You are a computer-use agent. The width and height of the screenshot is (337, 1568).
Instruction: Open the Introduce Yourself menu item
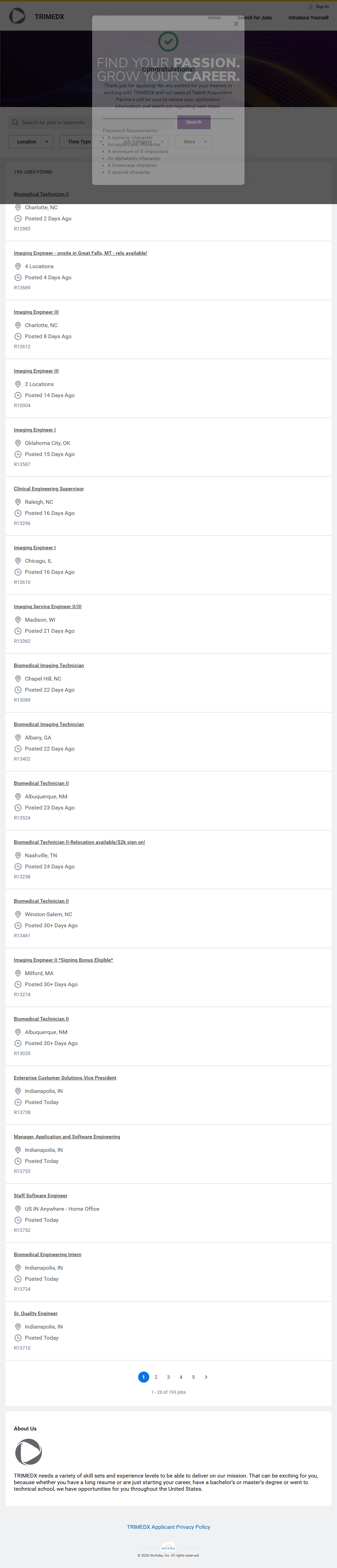click(x=308, y=18)
